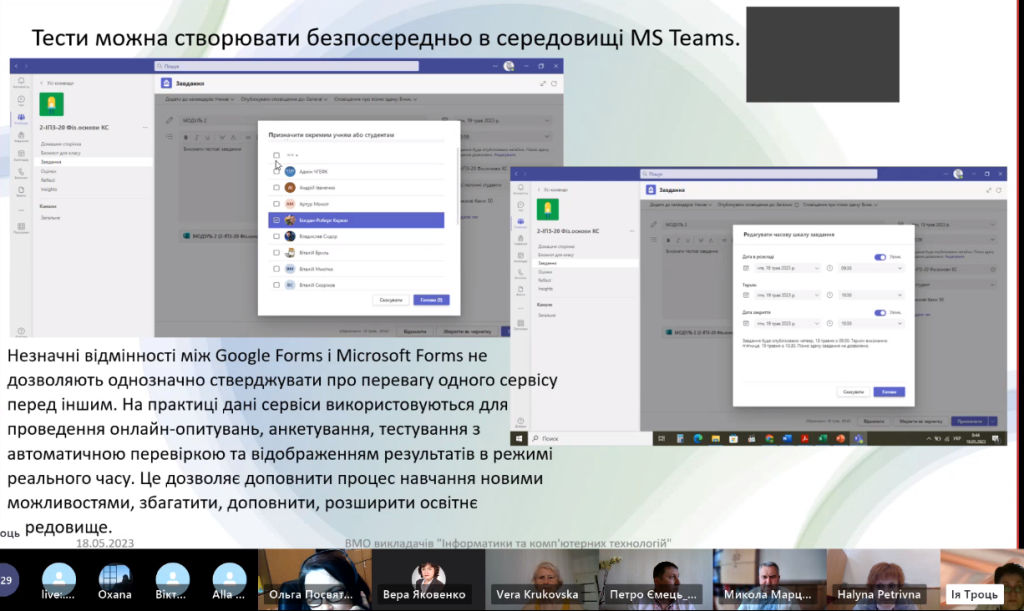Viewport: 1024px width, 611px height.
Task: Open Assignments icon in left Teams window rail
Action: [21, 136]
